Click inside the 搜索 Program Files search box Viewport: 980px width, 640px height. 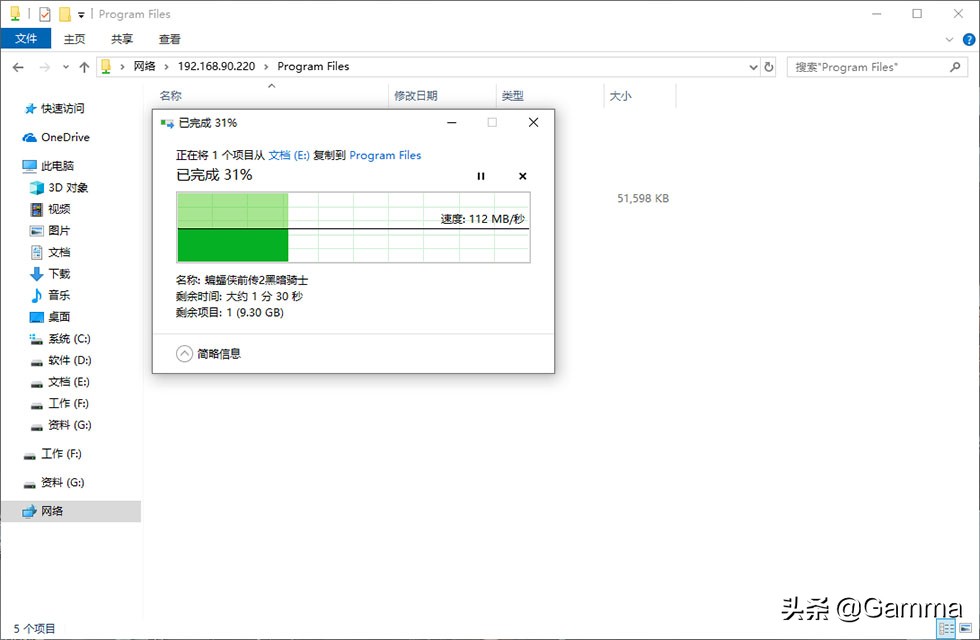pos(870,66)
